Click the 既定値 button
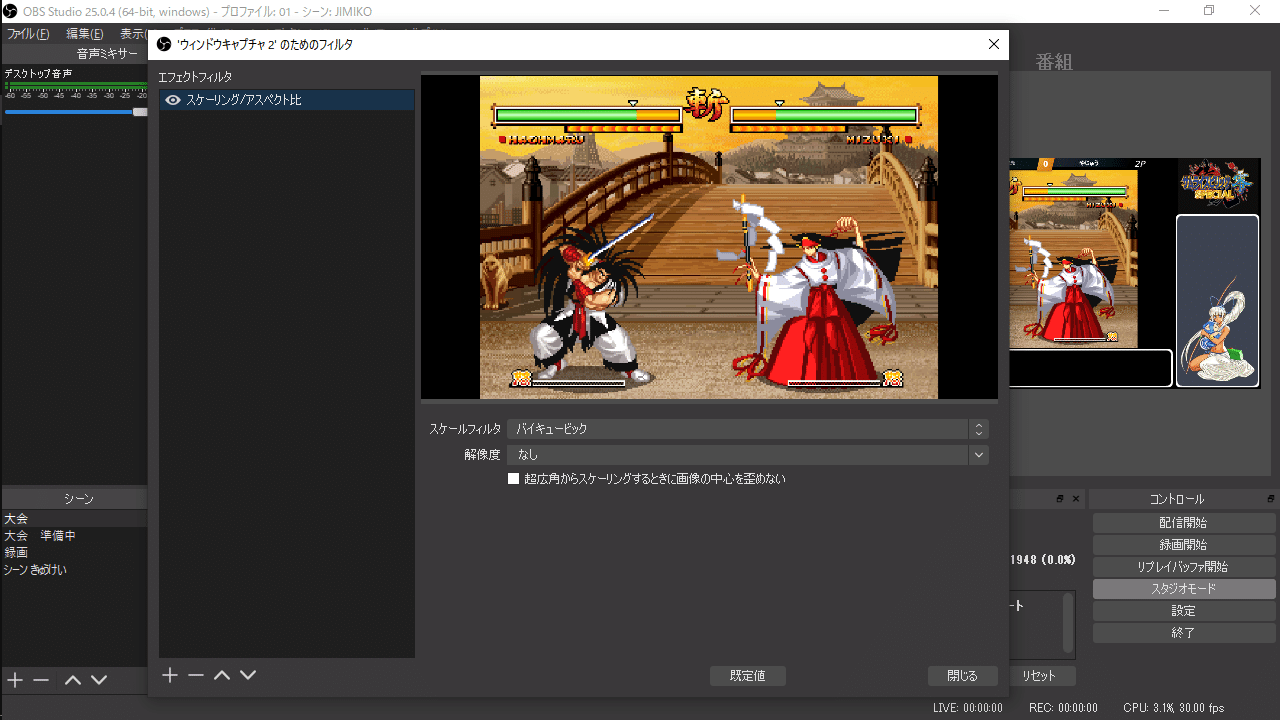This screenshot has height=720, width=1280. click(x=748, y=676)
